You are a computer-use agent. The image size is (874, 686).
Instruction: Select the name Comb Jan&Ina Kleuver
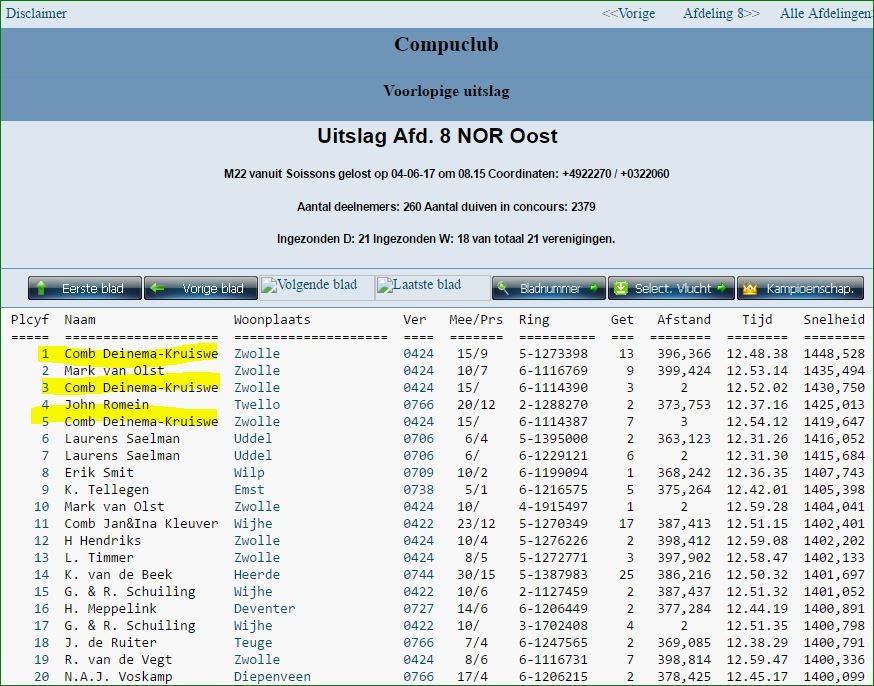(141, 524)
